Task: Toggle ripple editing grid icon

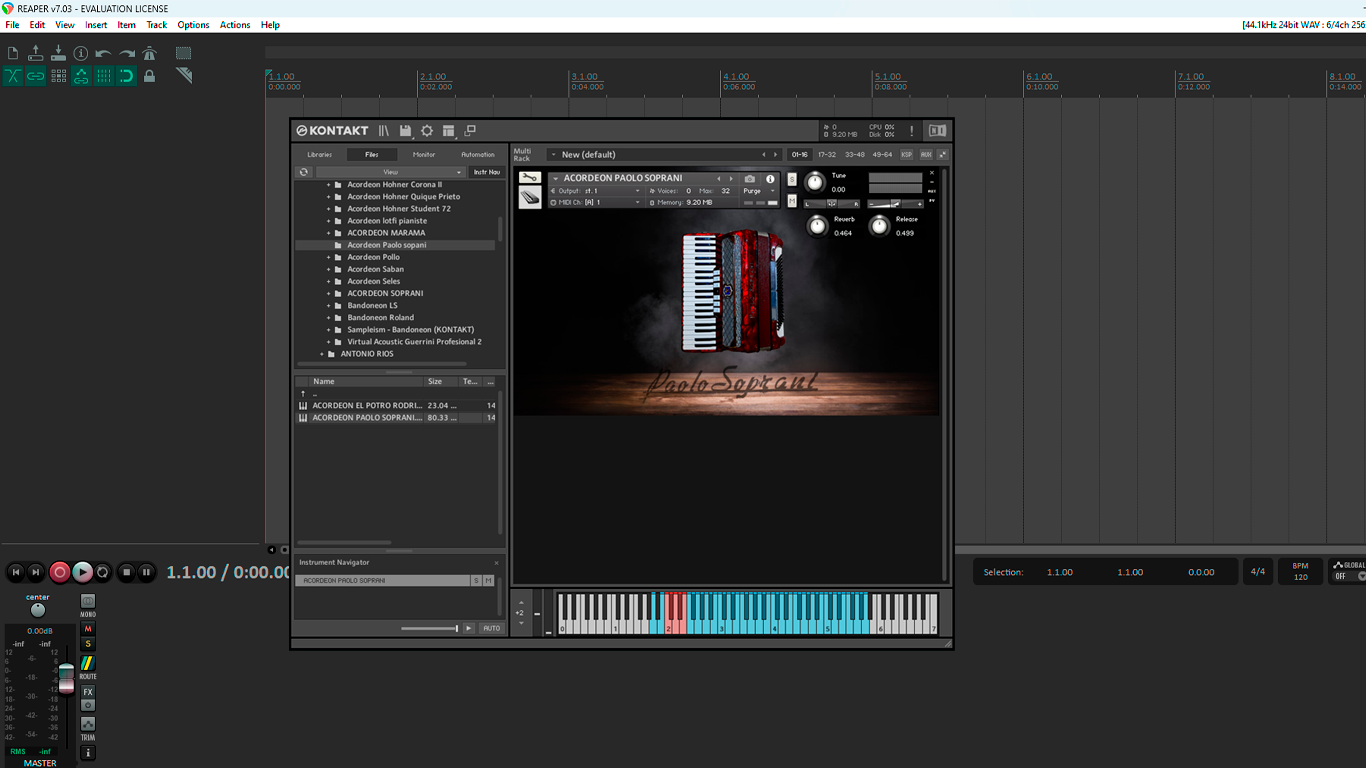Action: 58,76
